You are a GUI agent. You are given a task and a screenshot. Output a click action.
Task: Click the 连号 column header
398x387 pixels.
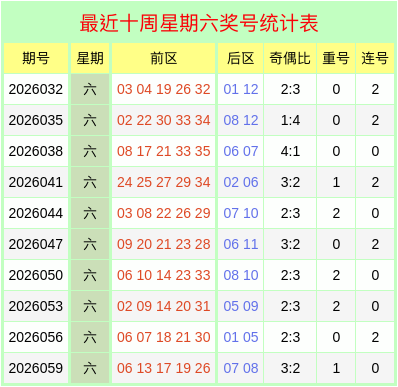click(375, 58)
